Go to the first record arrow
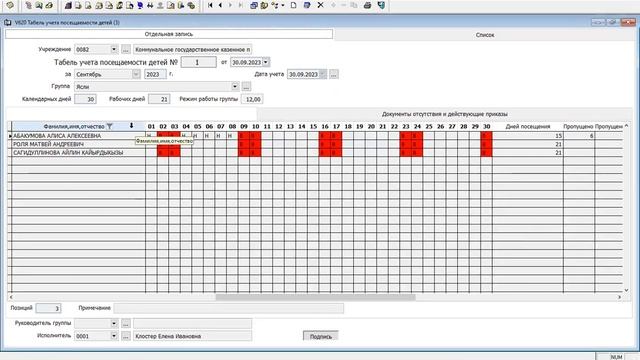This screenshot has height=360, width=640. pos(210,5)
